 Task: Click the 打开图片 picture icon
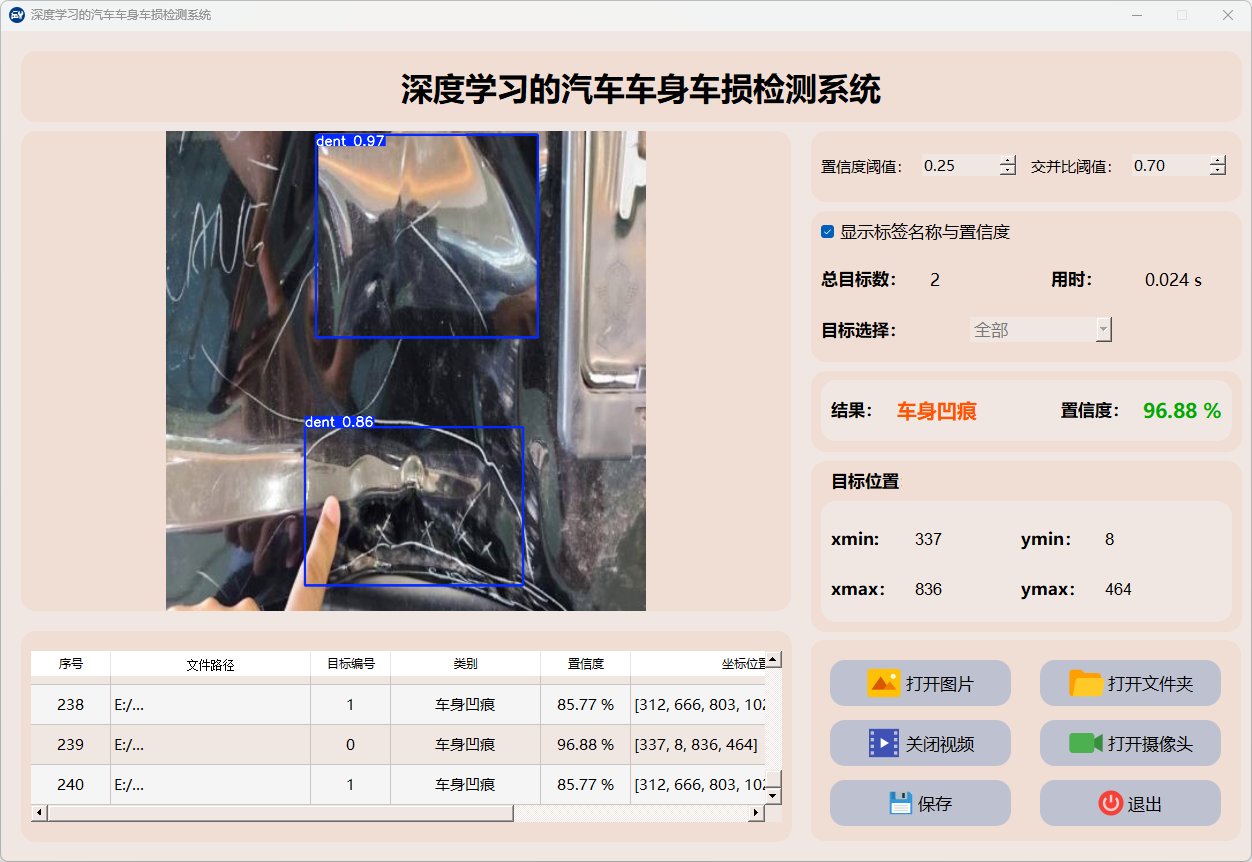(x=884, y=683)
